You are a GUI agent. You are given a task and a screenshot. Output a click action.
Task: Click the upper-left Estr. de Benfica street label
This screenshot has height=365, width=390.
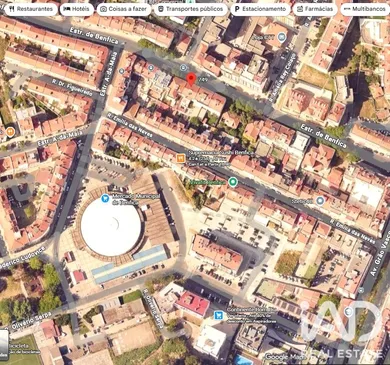tap(94, 36)
